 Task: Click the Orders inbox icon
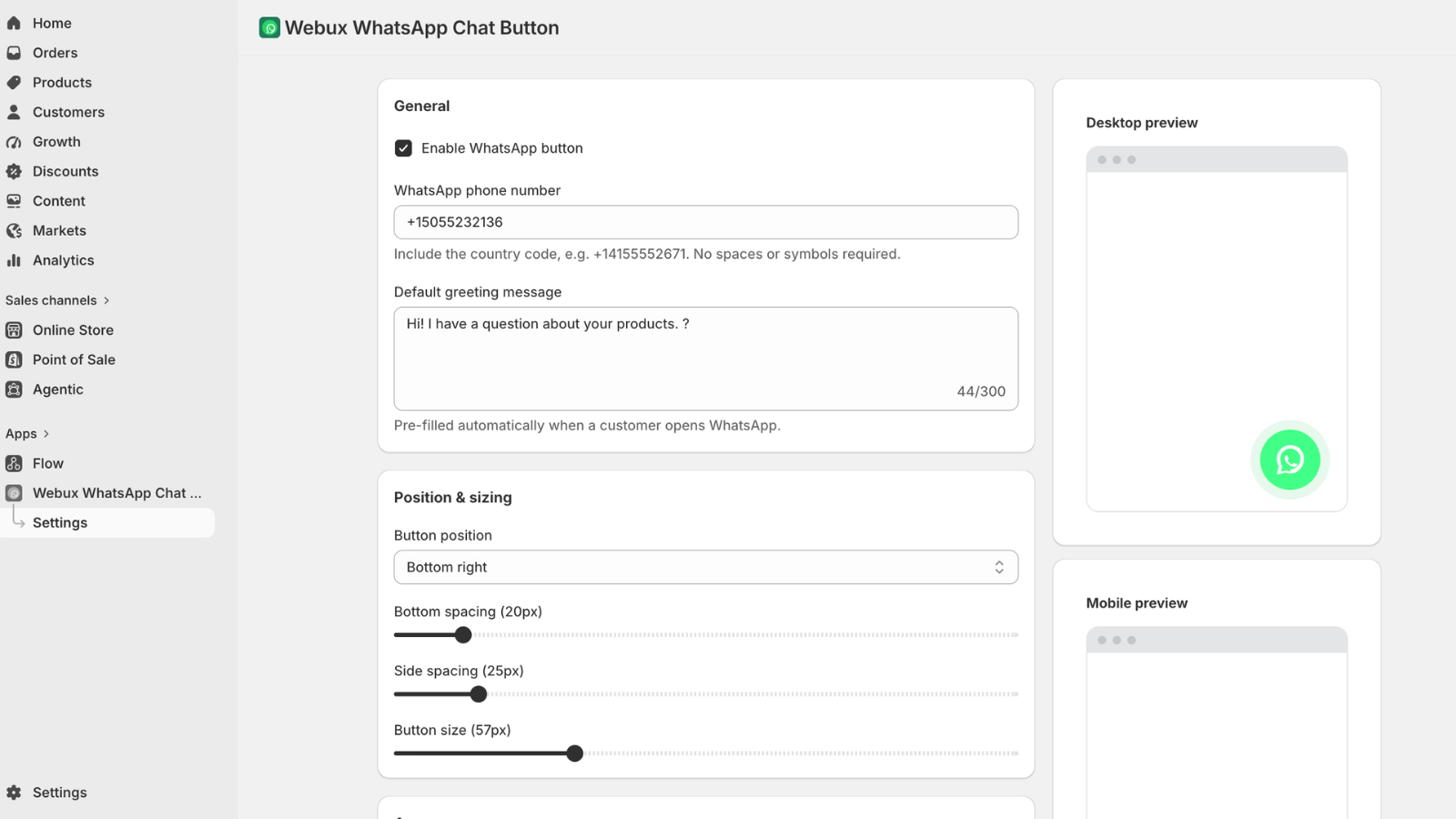pyautogui.click(x=14, y=53)
